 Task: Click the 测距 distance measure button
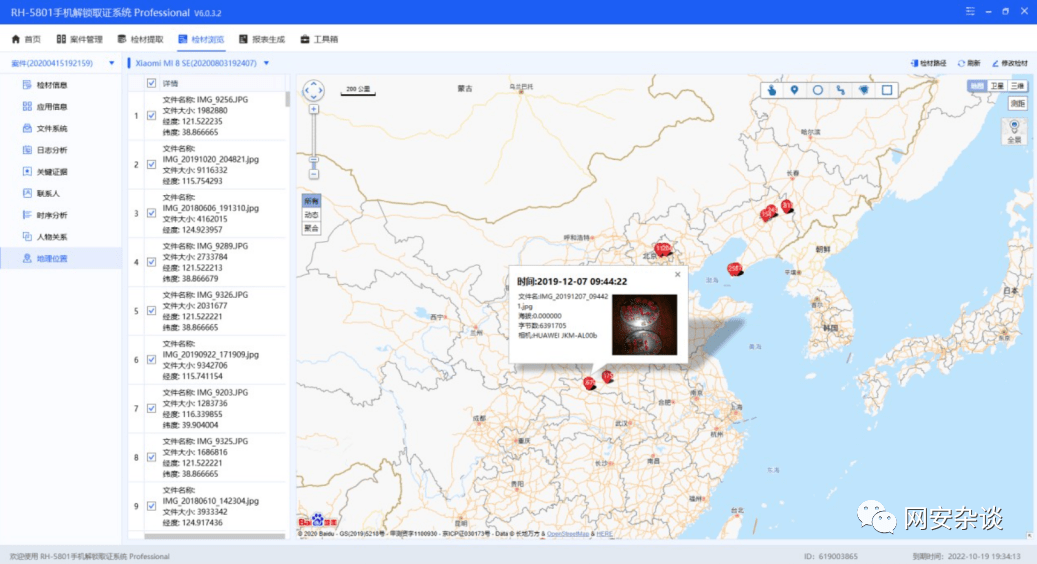point(1017,104)
